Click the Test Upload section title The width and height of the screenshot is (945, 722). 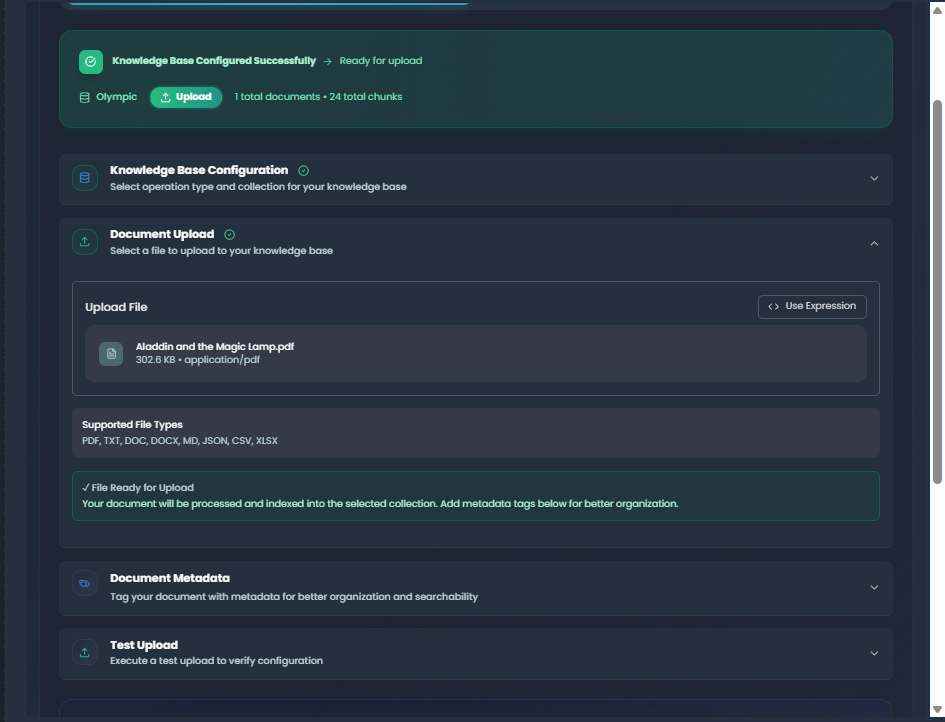tap(144, 645)
